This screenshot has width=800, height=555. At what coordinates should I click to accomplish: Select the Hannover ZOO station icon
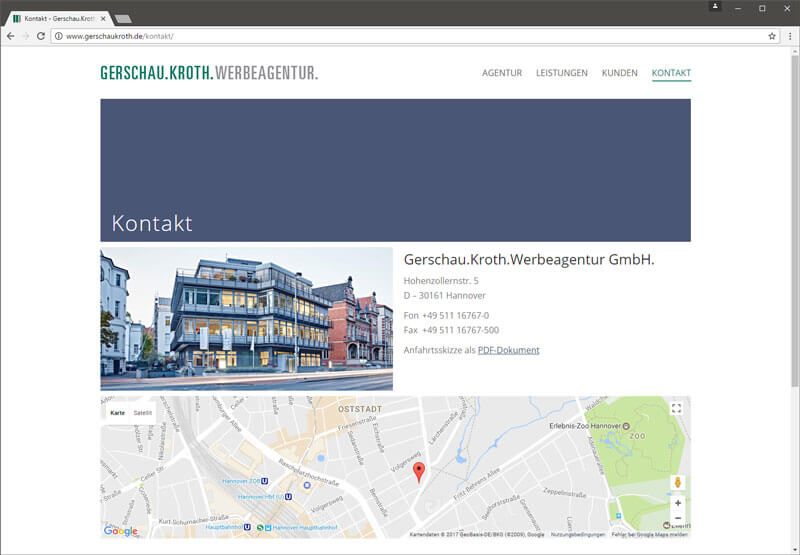tap(264, 481)
